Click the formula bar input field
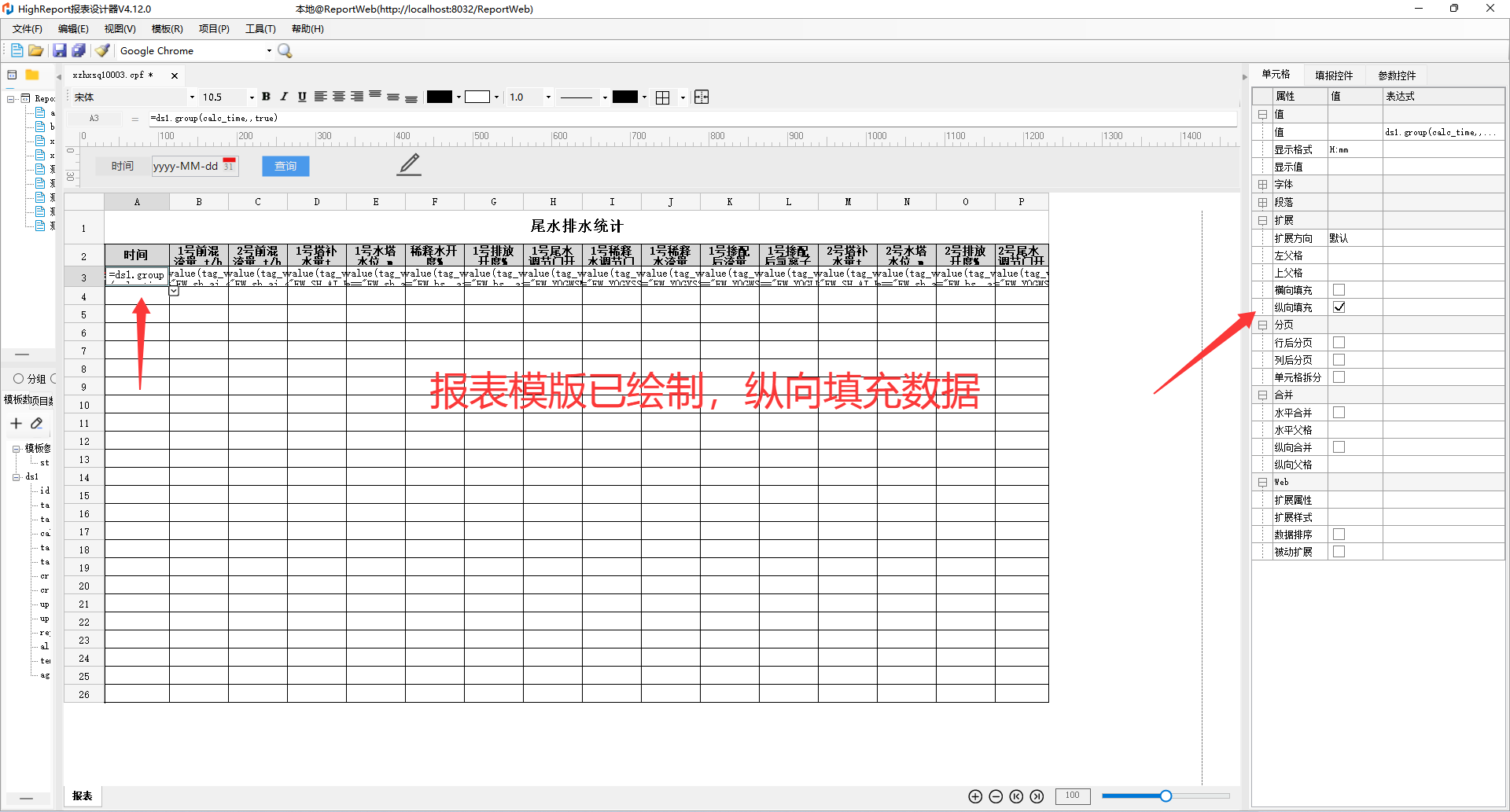The height and width of the screenshot is (812, 1510). pos(692,119)
